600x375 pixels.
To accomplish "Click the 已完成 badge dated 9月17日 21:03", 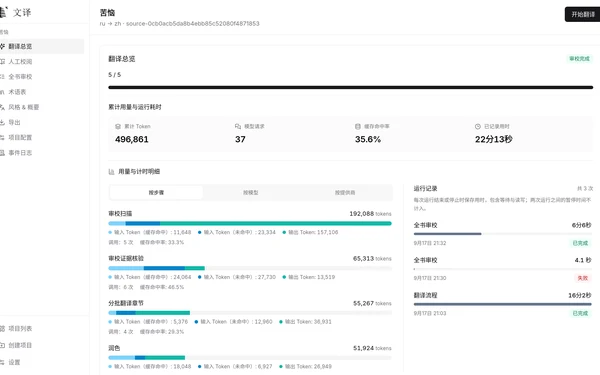I will click(x=580, y=313).
